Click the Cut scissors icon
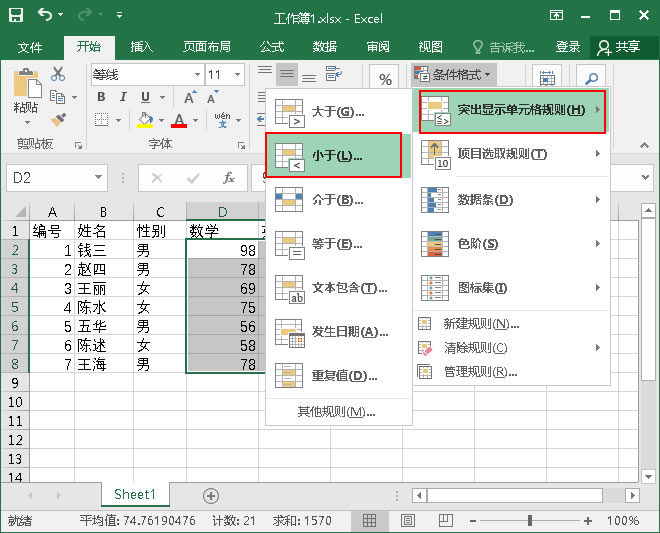The width and height of the screenshot is (660, 533). [58, 74]
